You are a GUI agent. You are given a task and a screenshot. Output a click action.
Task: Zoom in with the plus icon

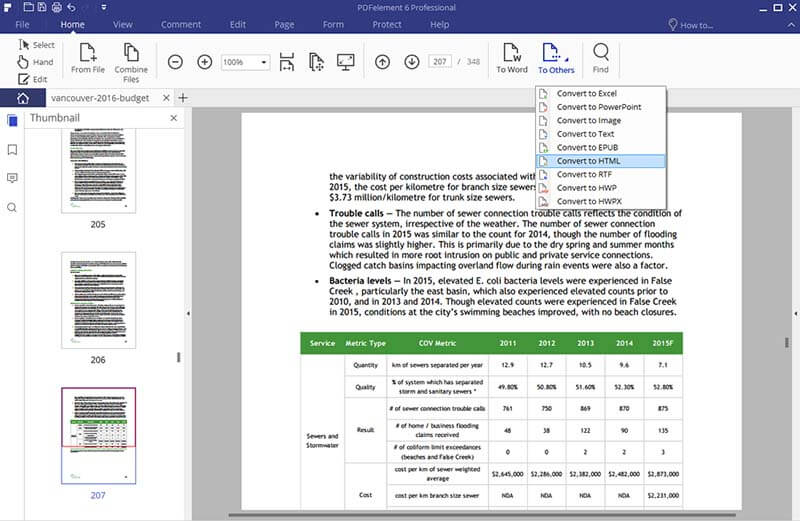pyautogui.click(x=205, y=62)
